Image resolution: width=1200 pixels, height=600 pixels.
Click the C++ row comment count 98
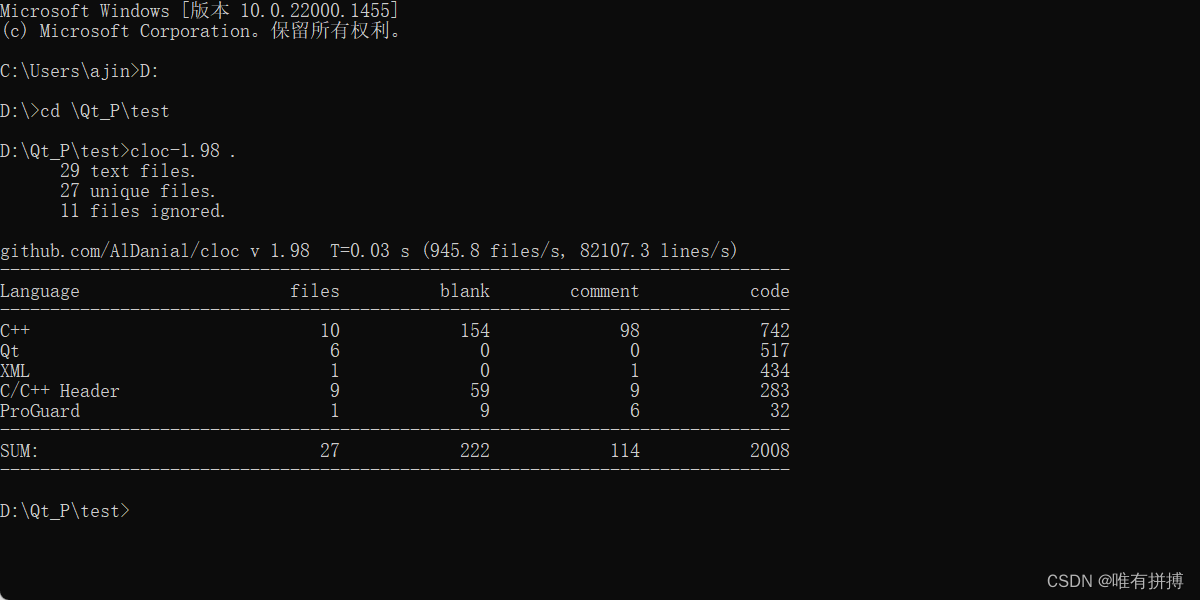(x=630, y=331)
